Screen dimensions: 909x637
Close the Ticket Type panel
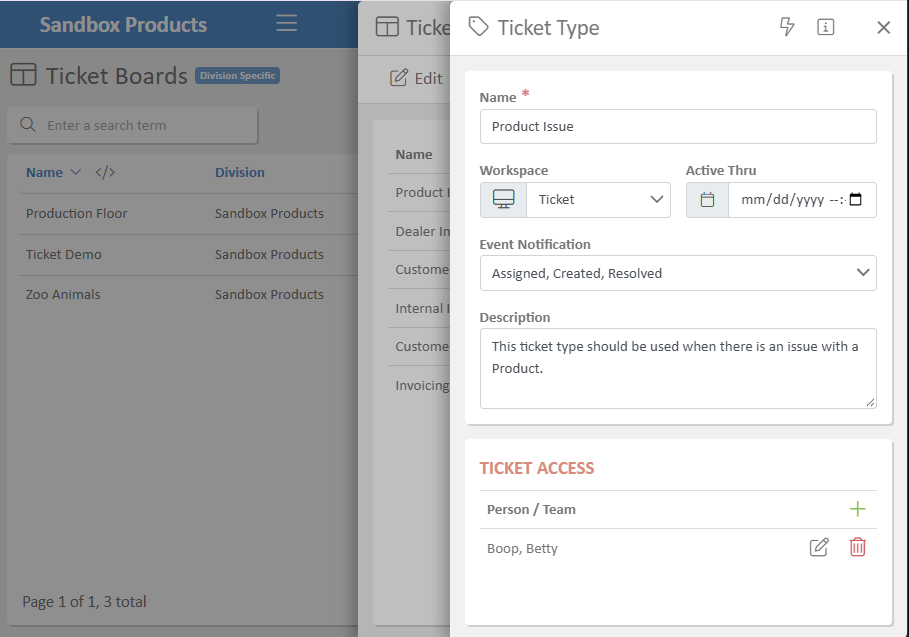tap(883, 27)
